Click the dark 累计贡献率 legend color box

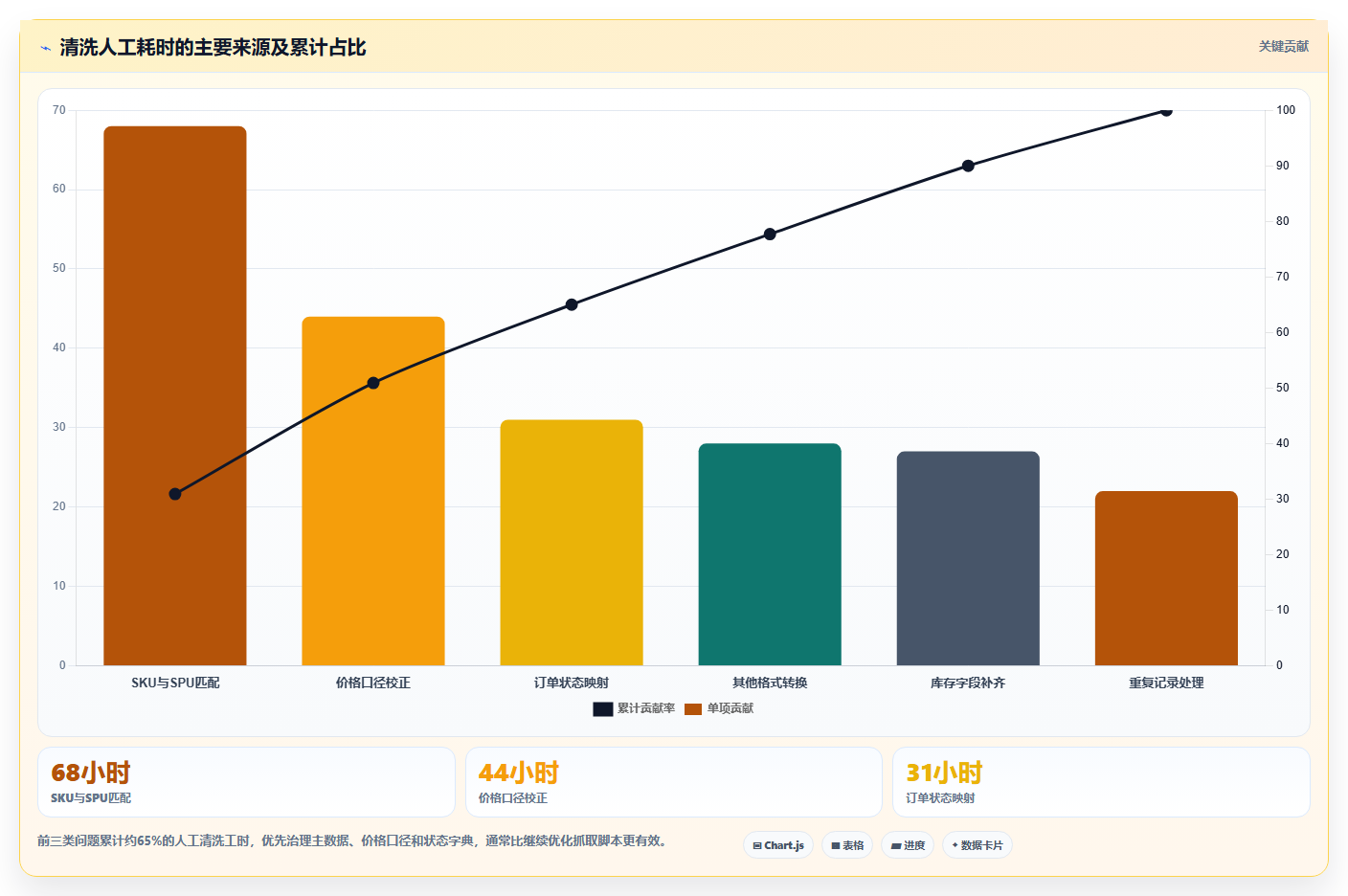pyautogui.click(x=602, y=709)
